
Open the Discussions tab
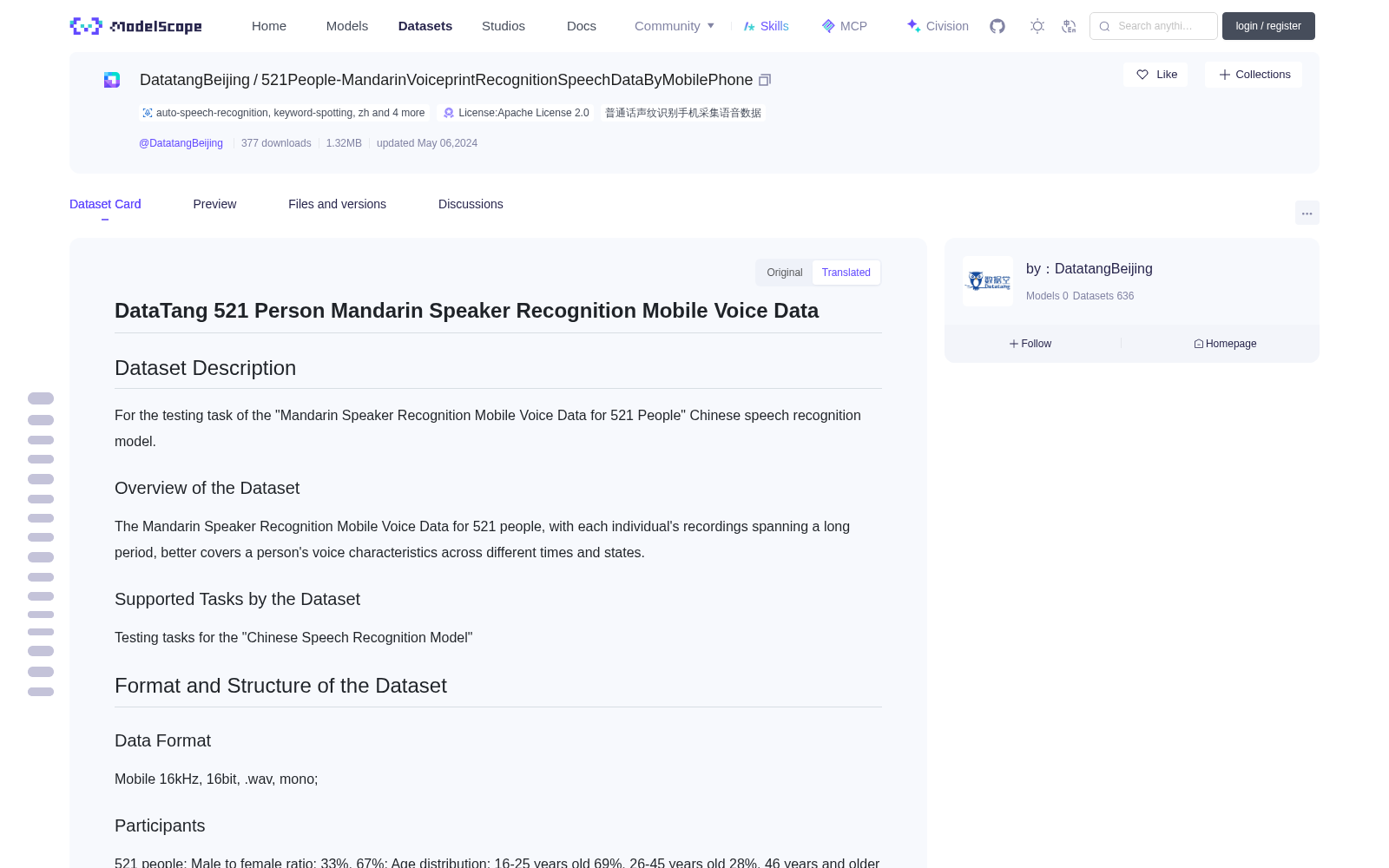pyautogui.click(x=471, y=204)
